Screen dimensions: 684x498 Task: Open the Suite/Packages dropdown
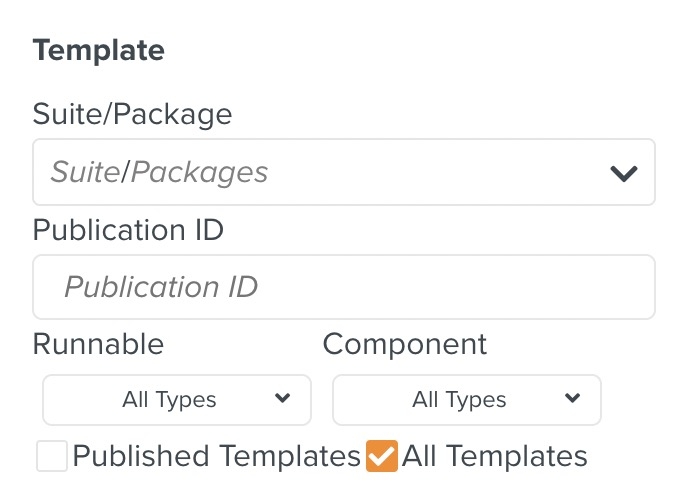(343, 173)
